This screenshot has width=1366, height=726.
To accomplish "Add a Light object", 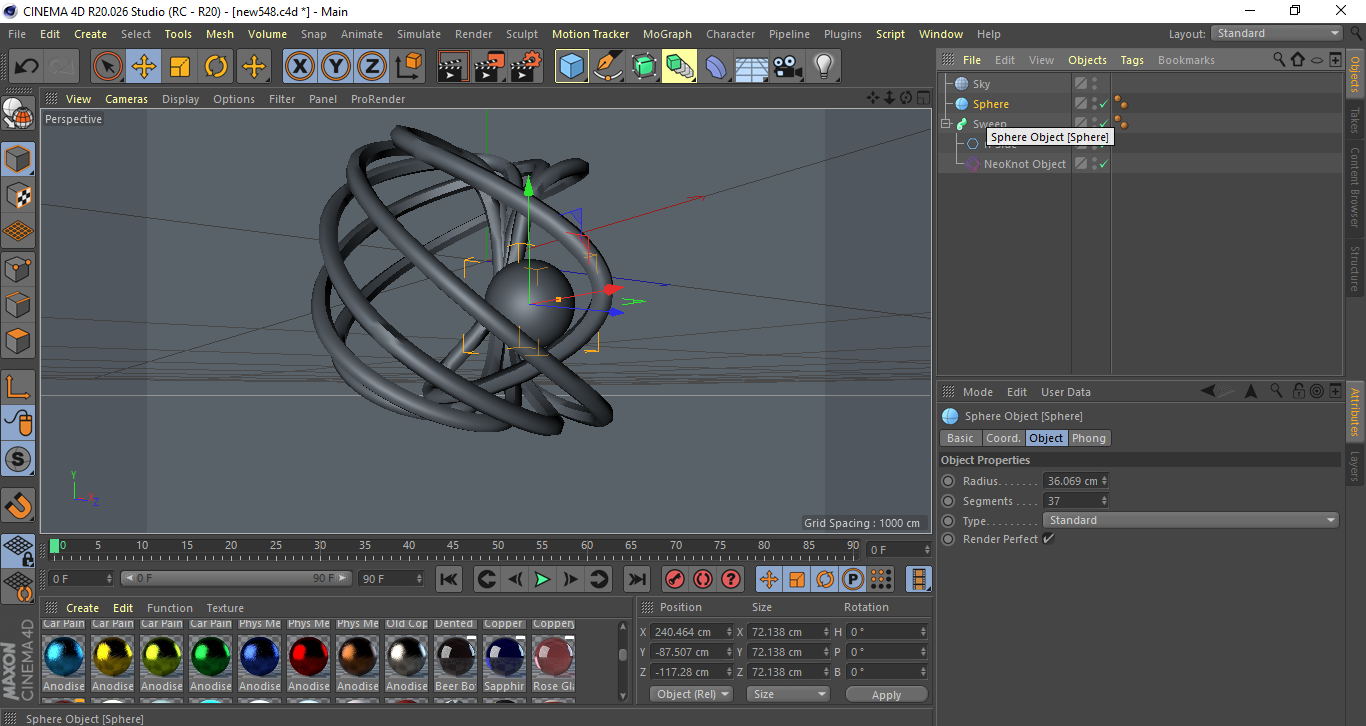I will (x=823, y=67).
